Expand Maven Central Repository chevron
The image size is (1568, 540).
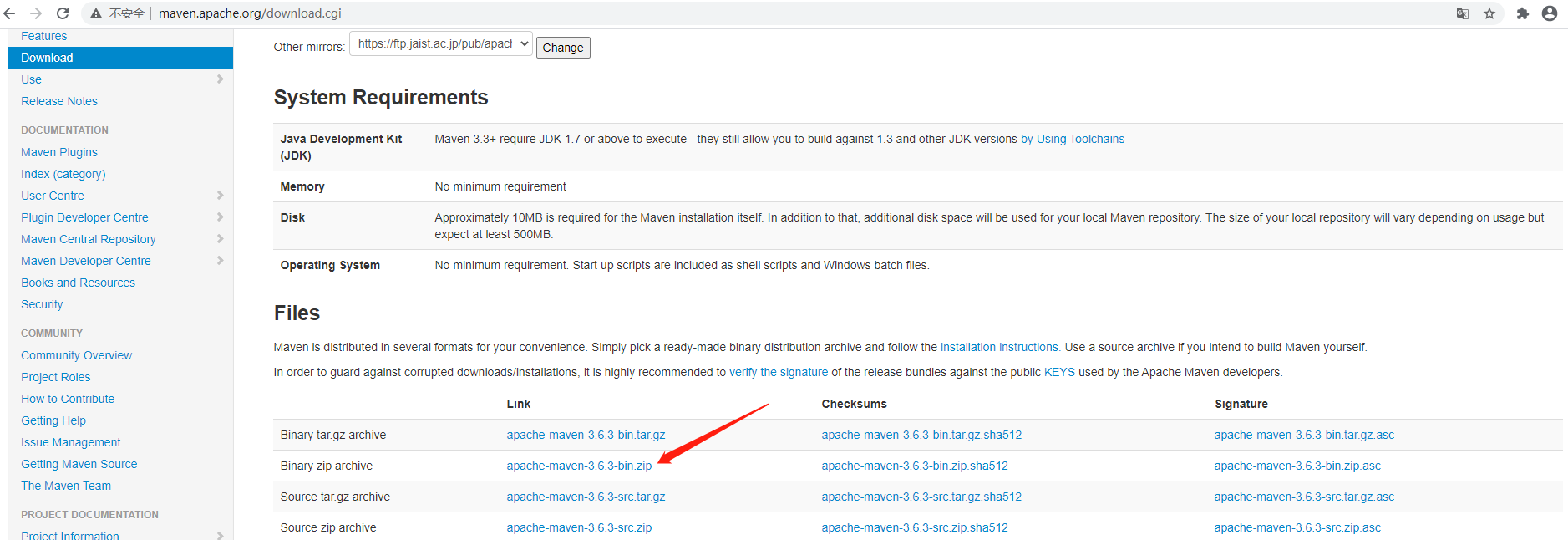[x=220, y=239]
